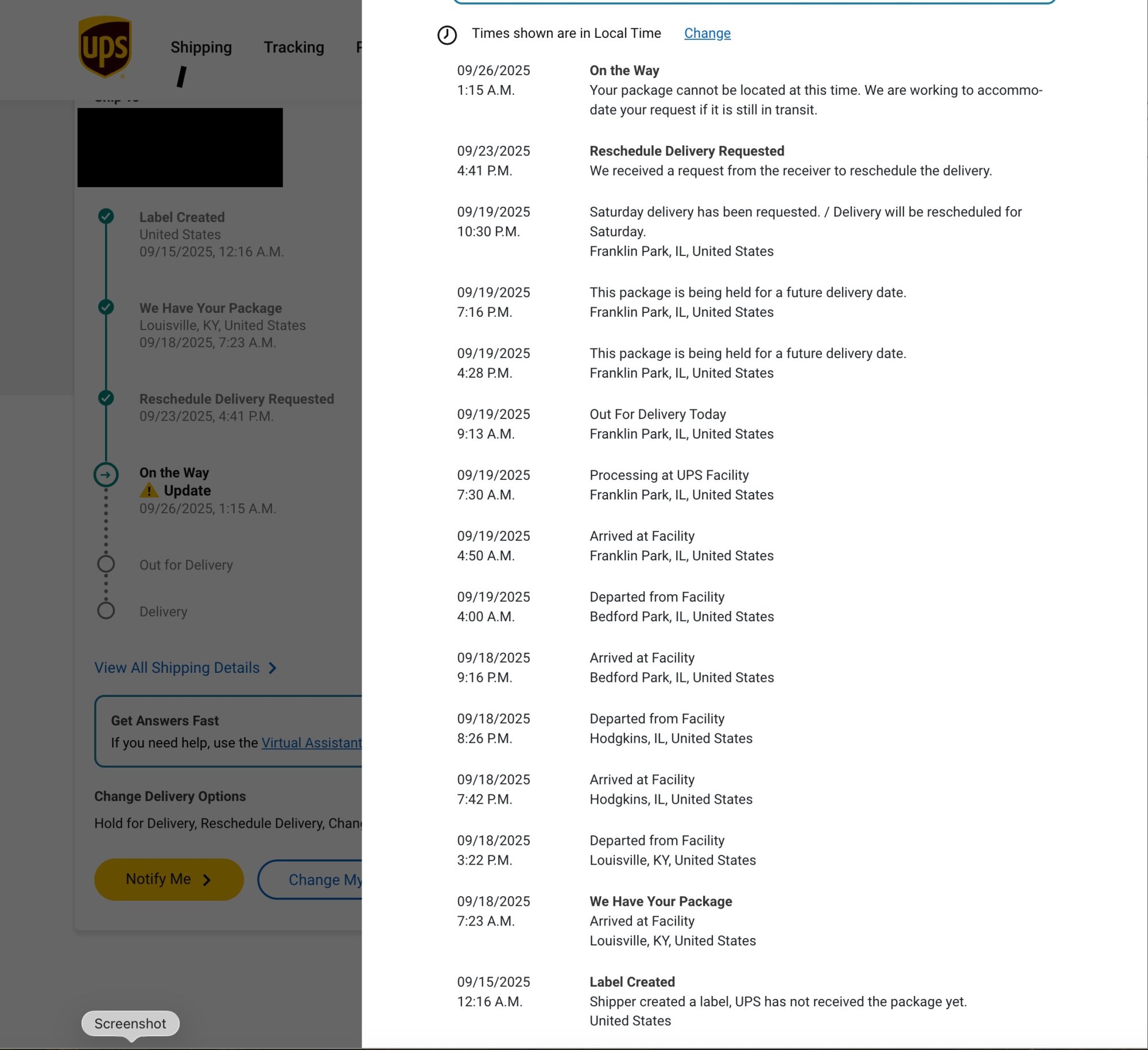The image size is (1148, 1050).
Task: Click the Delivery step circle marker
Action: [x=106, y=611]
